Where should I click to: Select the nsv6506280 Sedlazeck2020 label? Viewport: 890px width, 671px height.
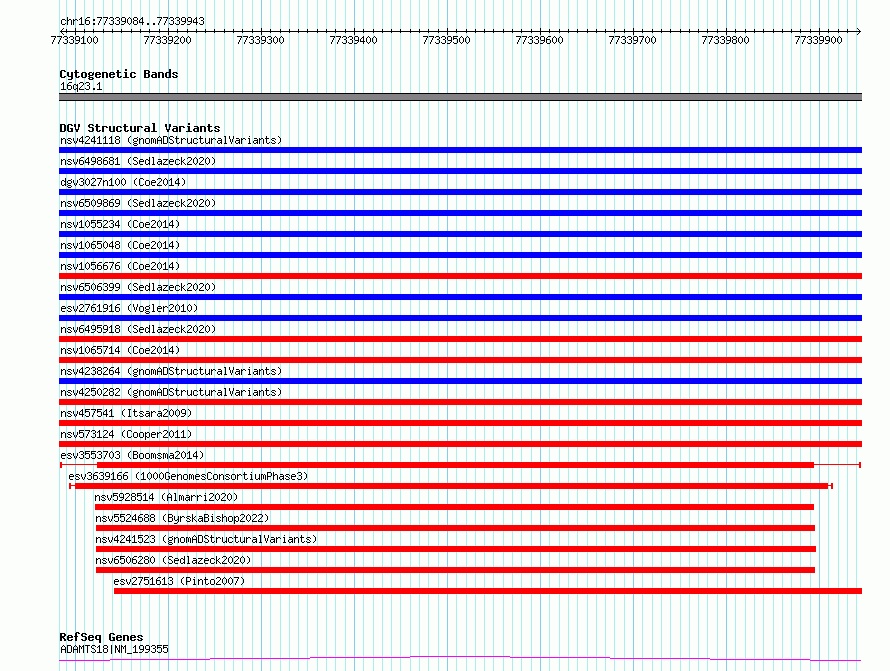173,560
